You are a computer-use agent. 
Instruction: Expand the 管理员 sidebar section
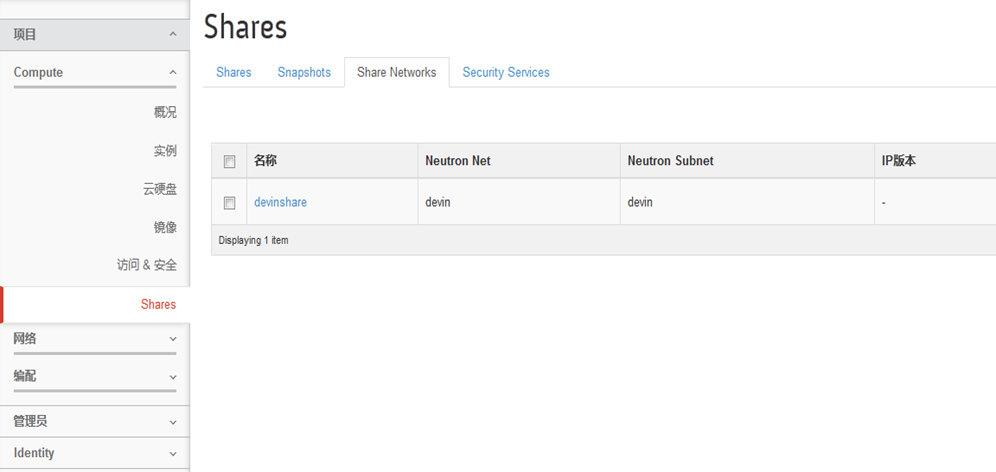95,421
